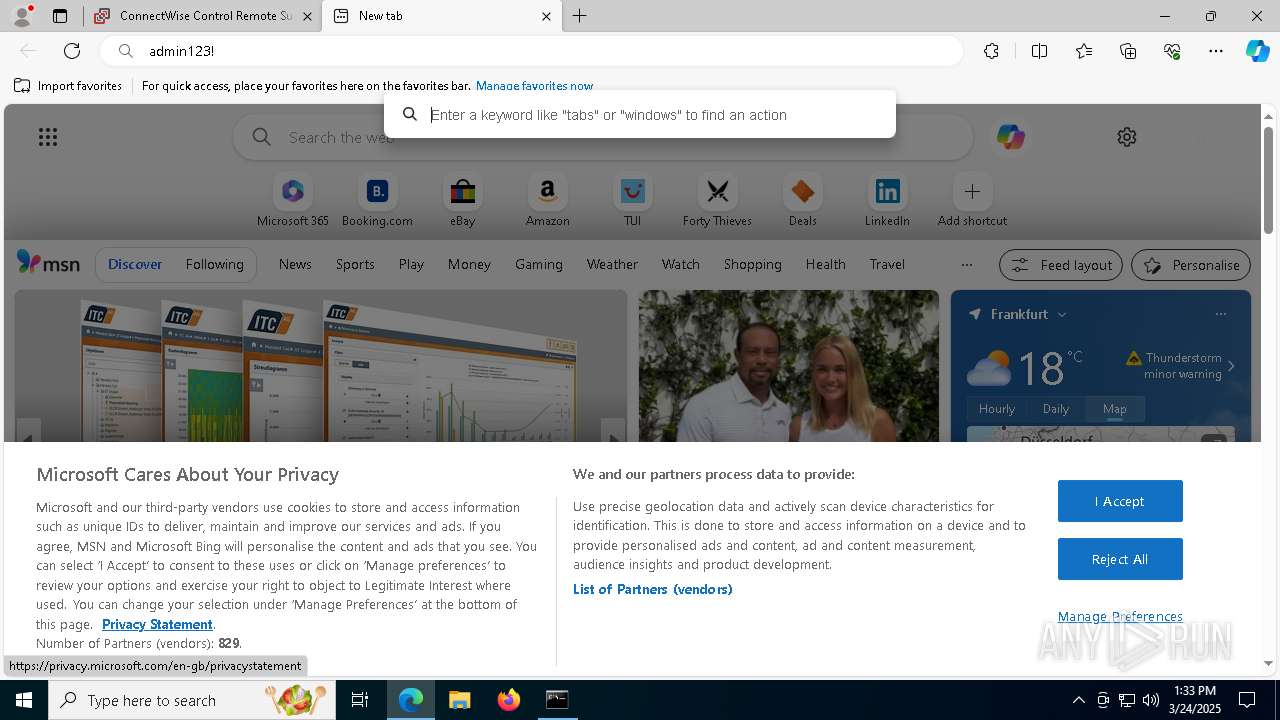Go to msn logo home
Image resolution: width=1280 pixels, height=720 pixels.
pos(48,264)
